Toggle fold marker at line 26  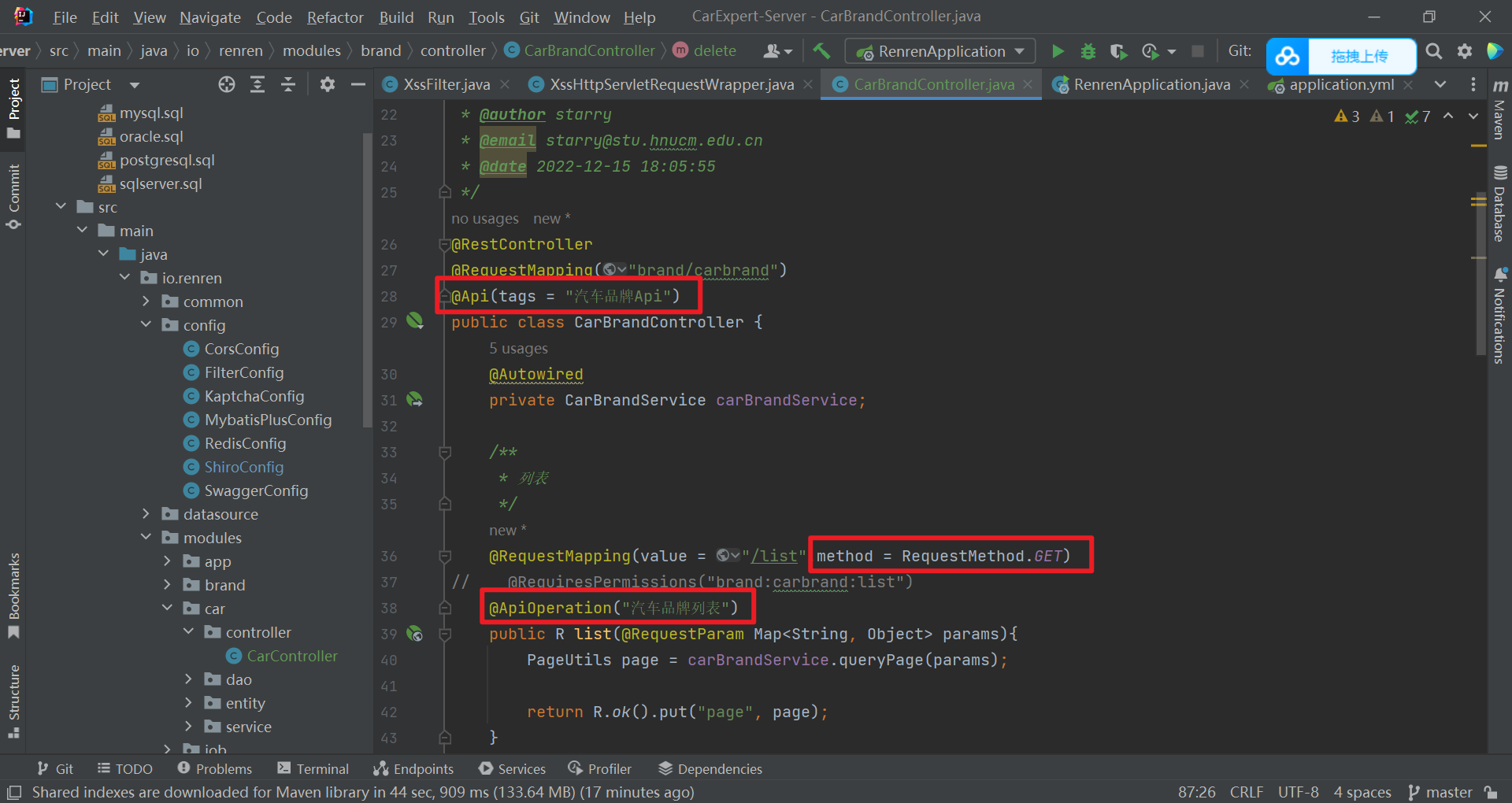tap(444, 244)
